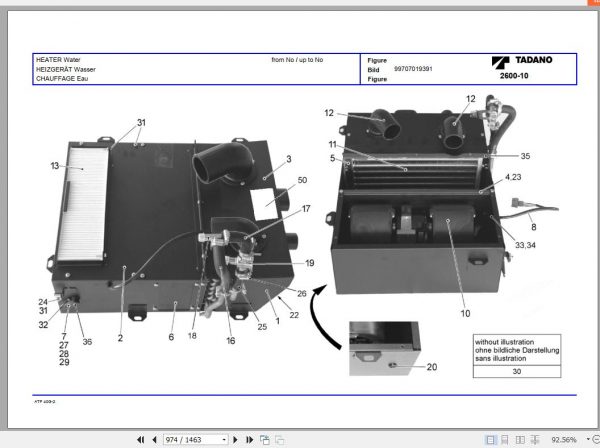
Task: Go to previous view icon
Action: 264,440
